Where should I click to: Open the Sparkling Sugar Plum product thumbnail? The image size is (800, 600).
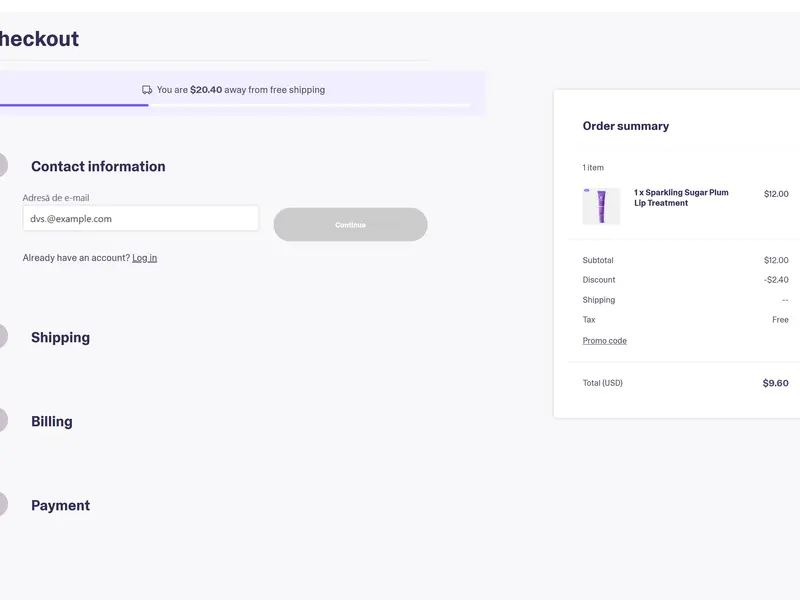(x=601, y=206)
